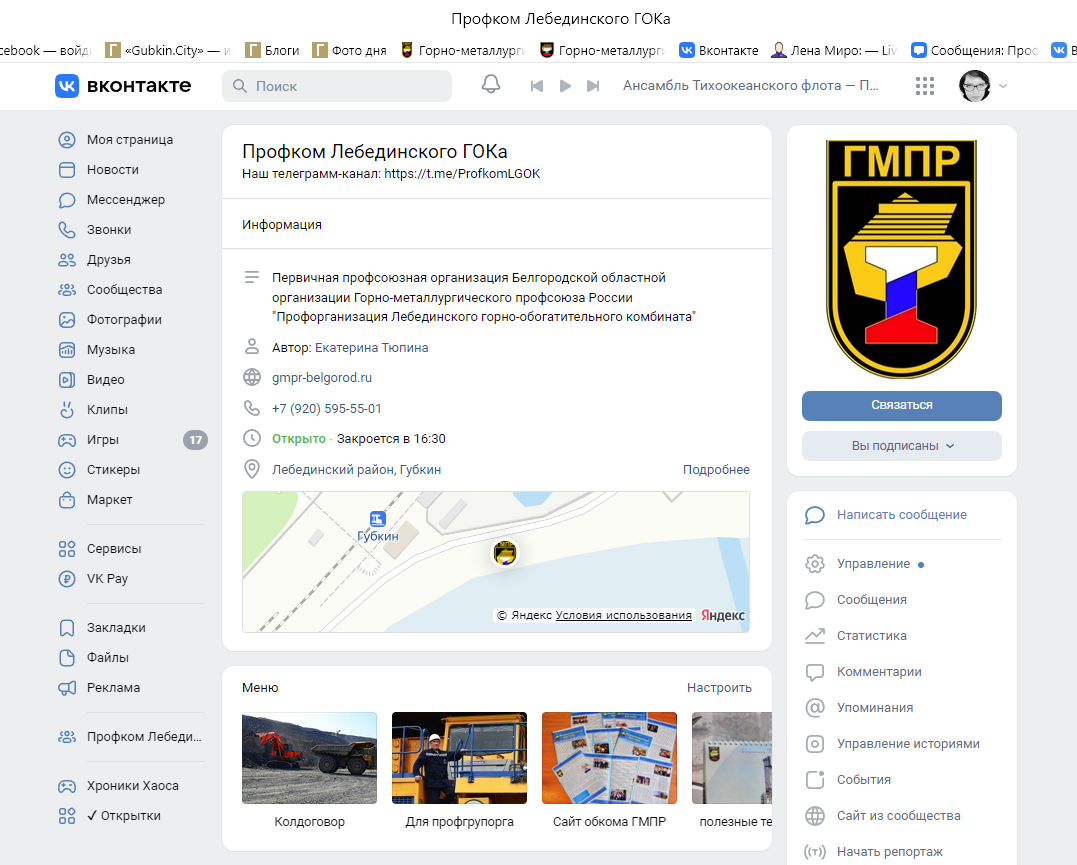The image size is (1077, 865).
Task: Click the Файлы sidebar icon
Action: [x=67, y=658]
